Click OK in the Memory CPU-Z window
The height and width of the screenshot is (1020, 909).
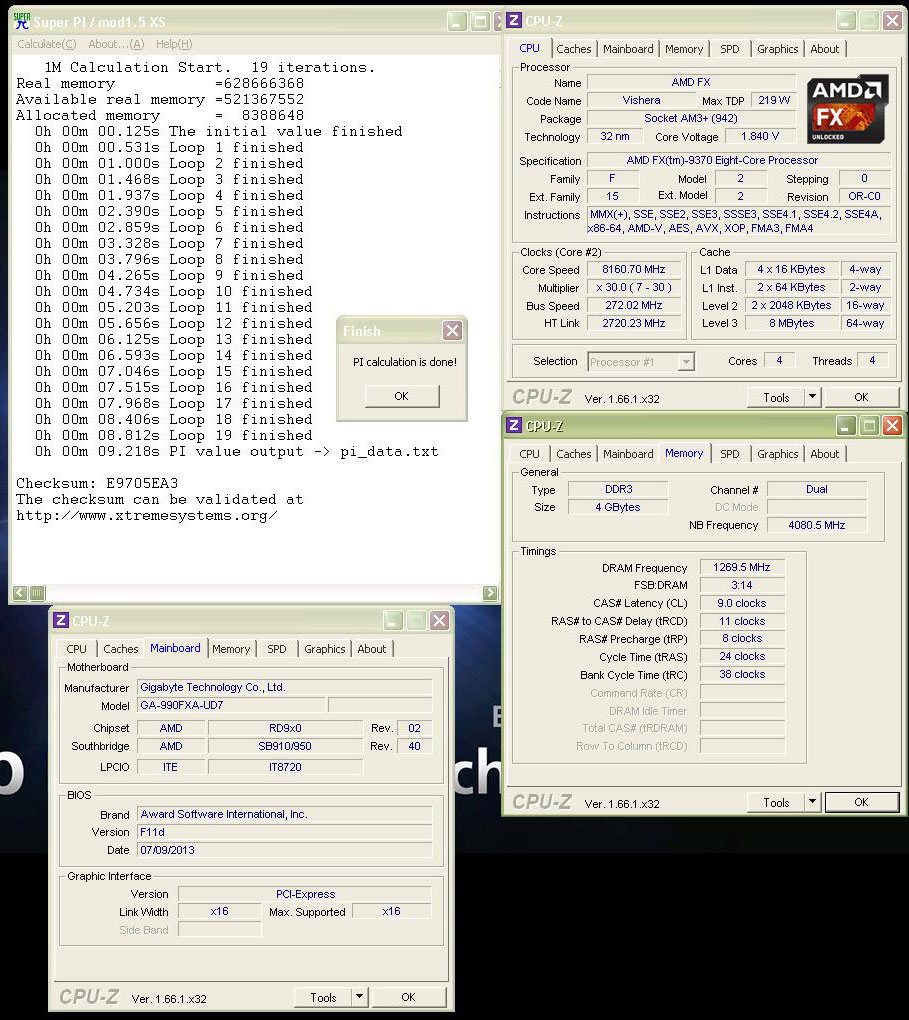(x=861, y=802)
